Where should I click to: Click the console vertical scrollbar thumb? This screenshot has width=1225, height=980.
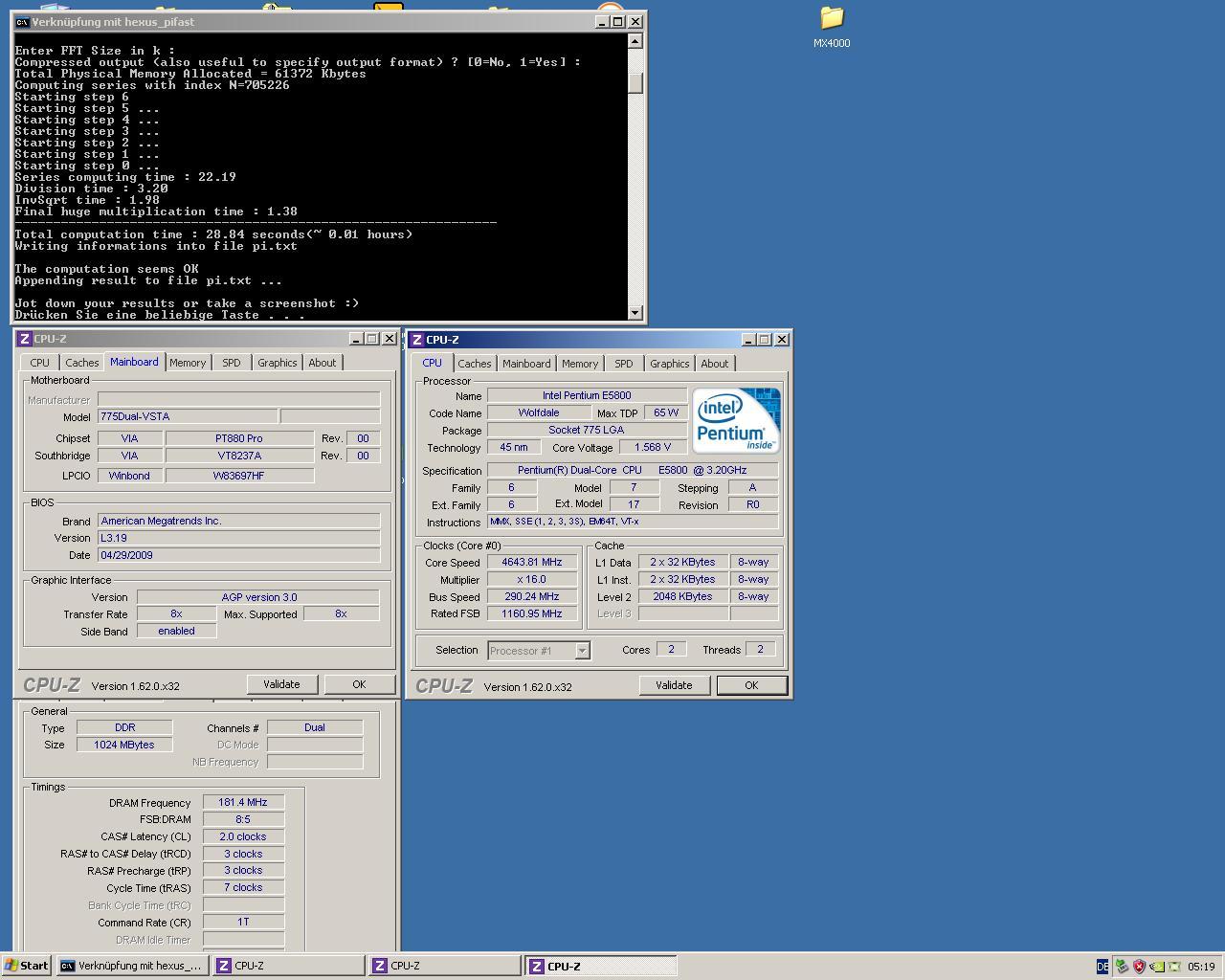pyautogui.click(x=635, y=82)
